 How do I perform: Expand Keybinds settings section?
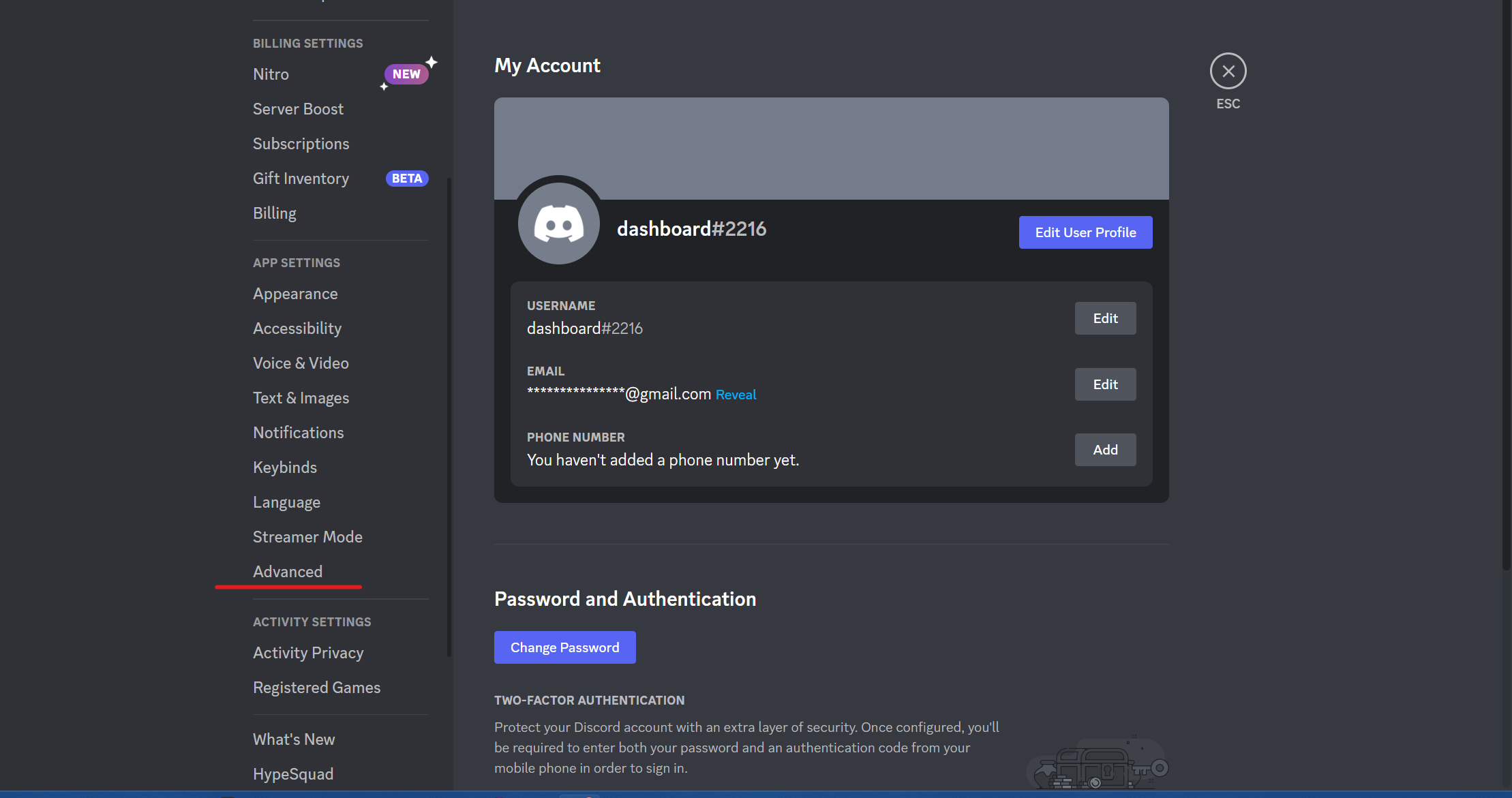(x=284, y=467)
